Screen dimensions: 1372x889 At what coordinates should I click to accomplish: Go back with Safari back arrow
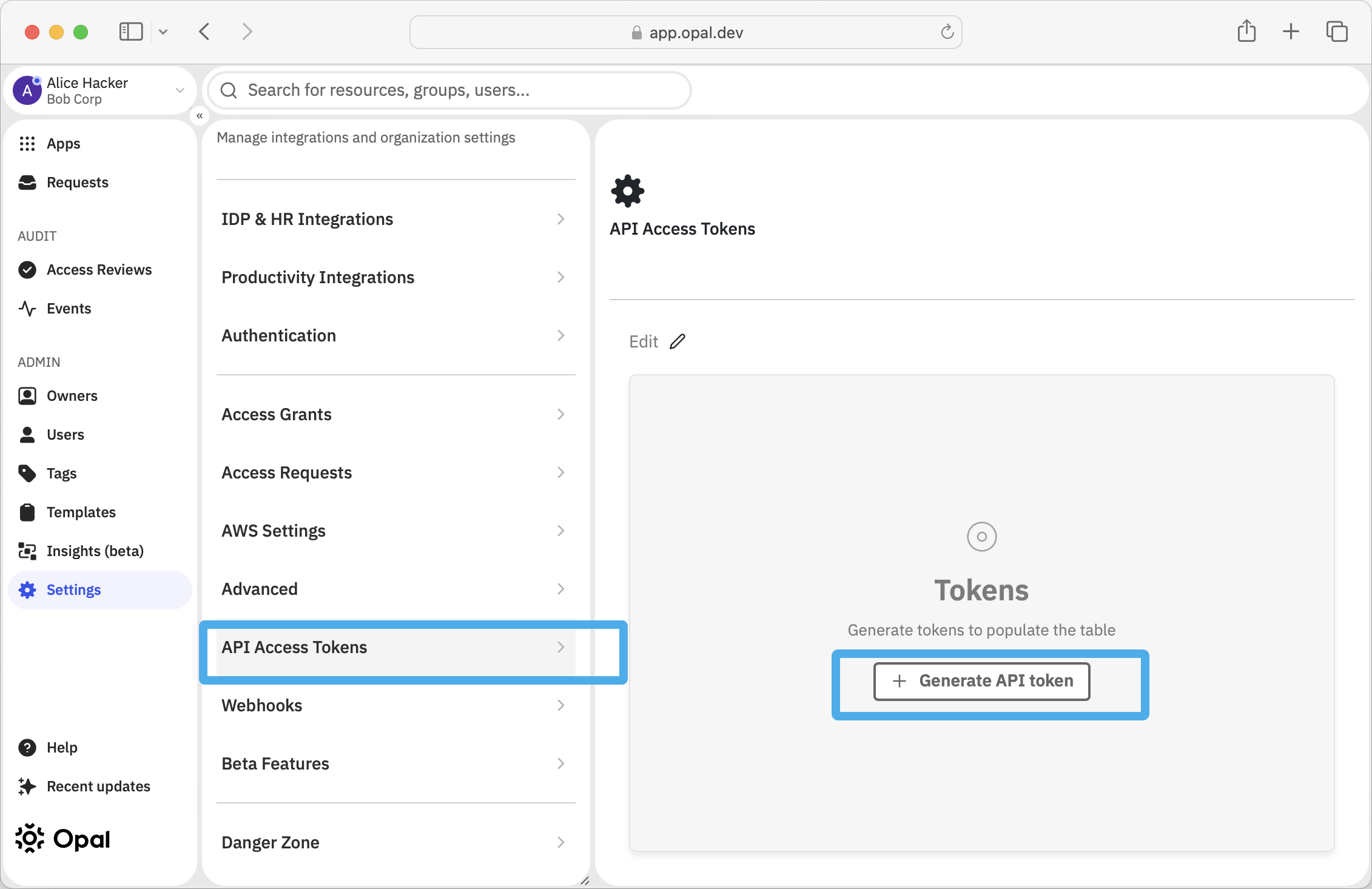click(204, 32)
